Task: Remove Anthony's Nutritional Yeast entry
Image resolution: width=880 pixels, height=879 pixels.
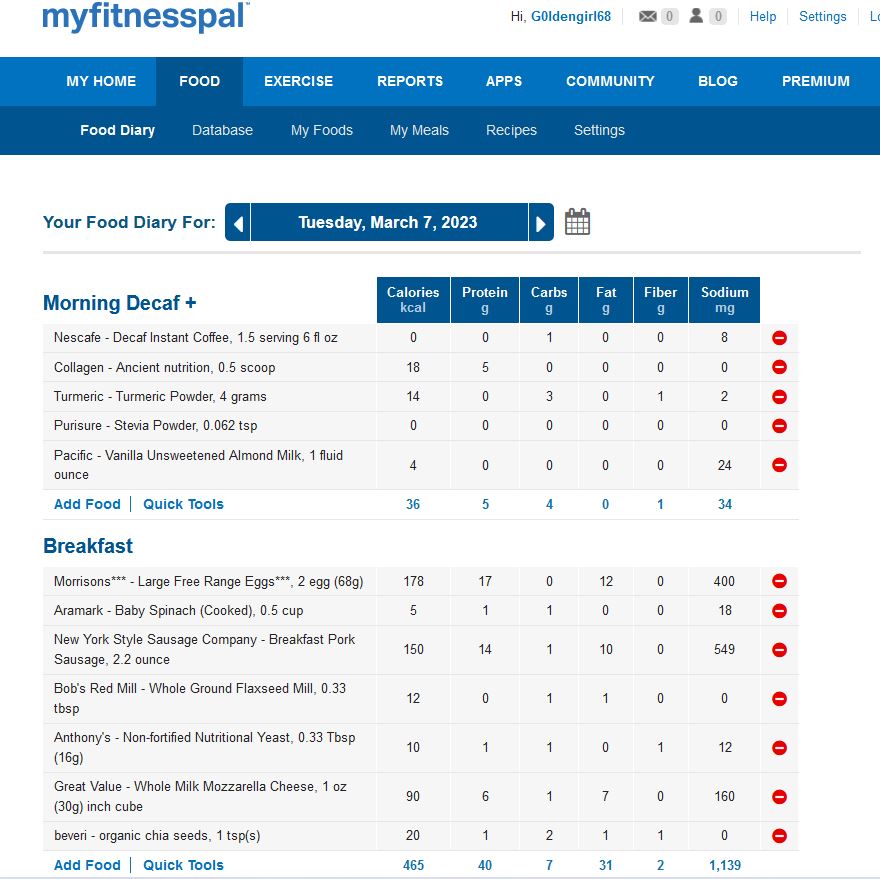Action: 779,748
